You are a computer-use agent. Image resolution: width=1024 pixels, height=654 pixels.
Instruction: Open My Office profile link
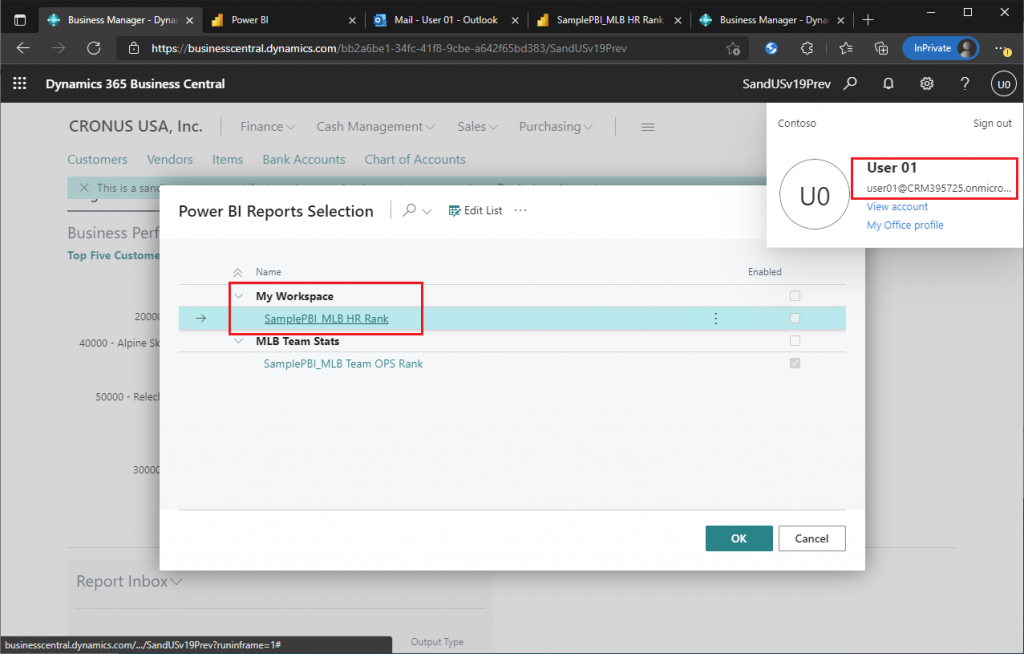point(904,225)
